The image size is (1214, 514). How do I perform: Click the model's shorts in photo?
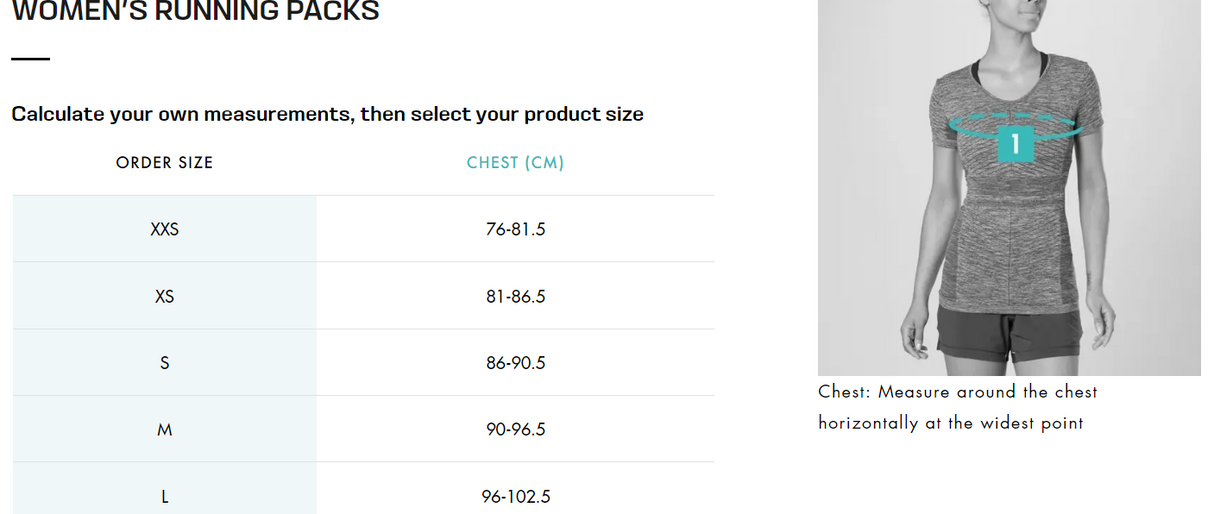click(x=1010, y=337)
